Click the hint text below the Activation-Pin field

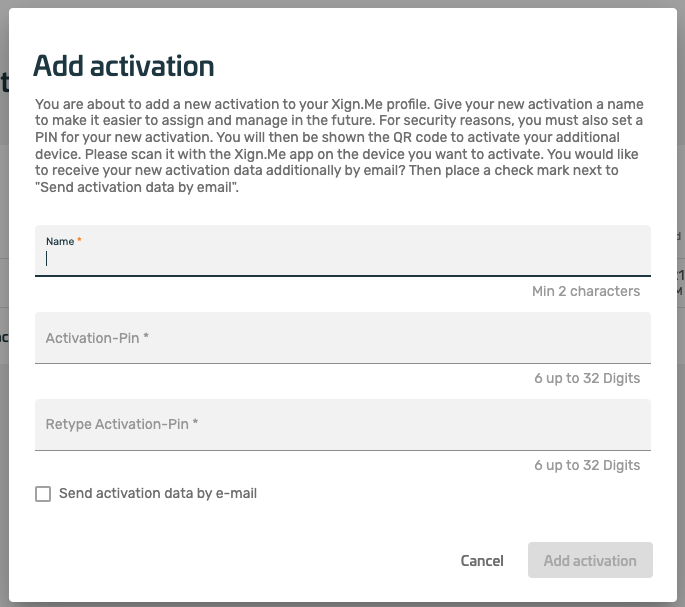pyautogui.click(x=587, y=378)
